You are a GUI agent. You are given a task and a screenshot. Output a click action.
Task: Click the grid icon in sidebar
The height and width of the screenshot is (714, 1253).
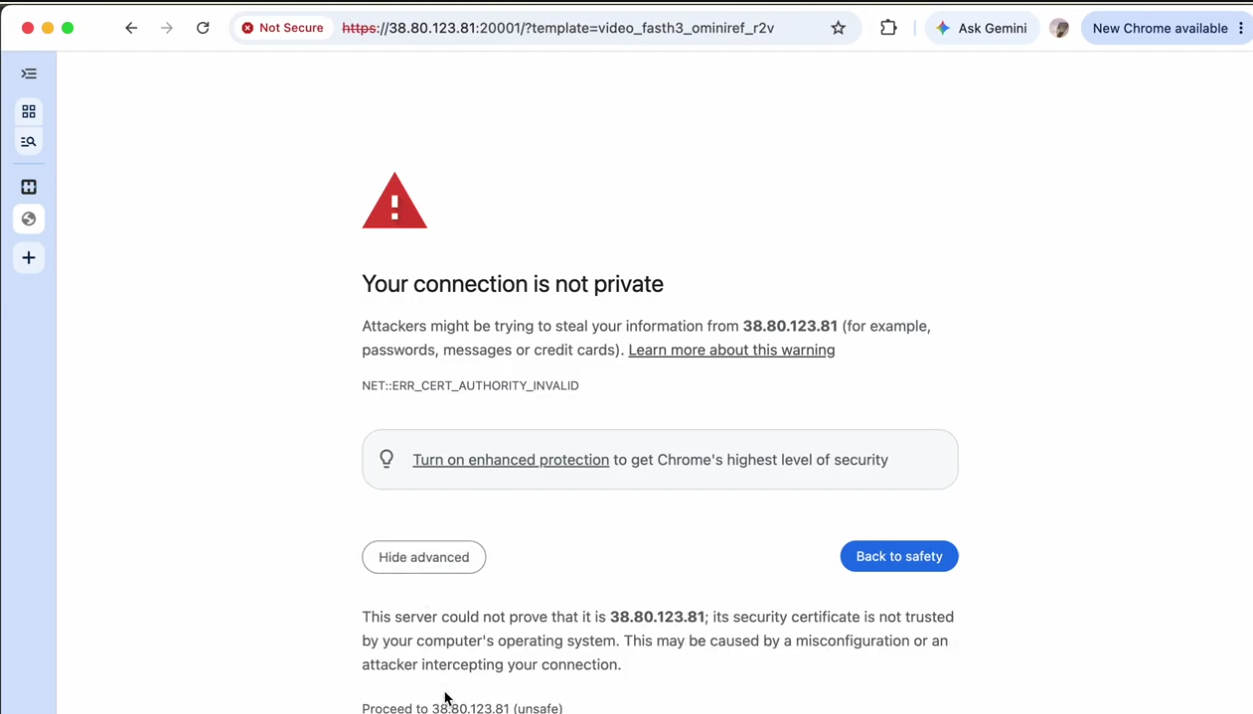29,111
